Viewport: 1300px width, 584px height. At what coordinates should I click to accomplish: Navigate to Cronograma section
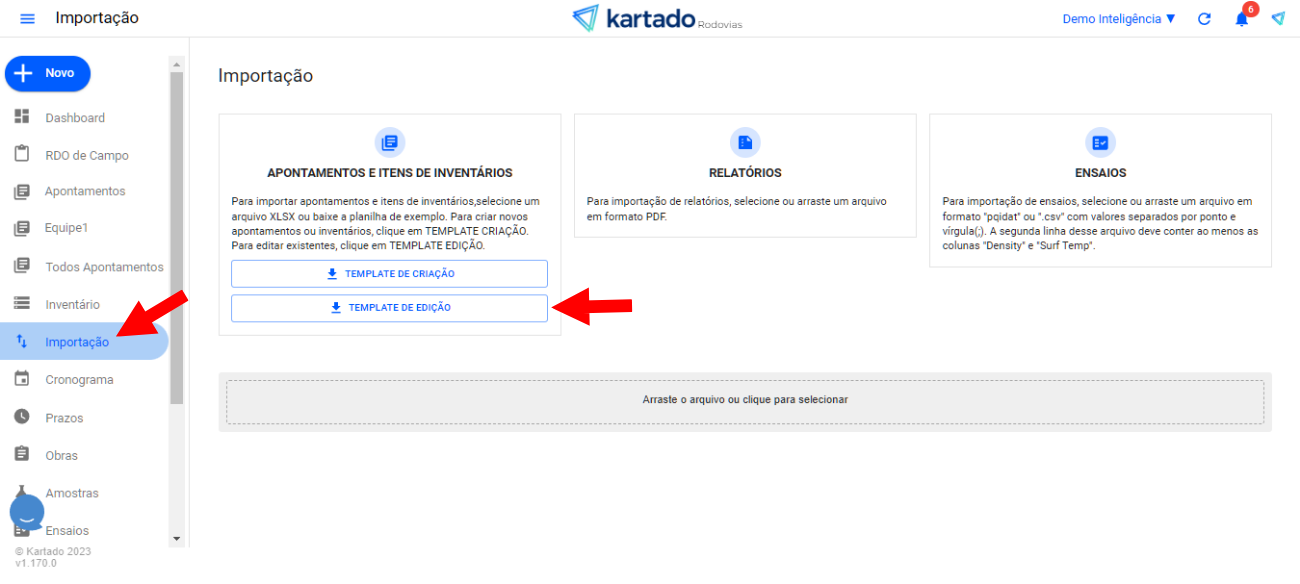[79, 380]
